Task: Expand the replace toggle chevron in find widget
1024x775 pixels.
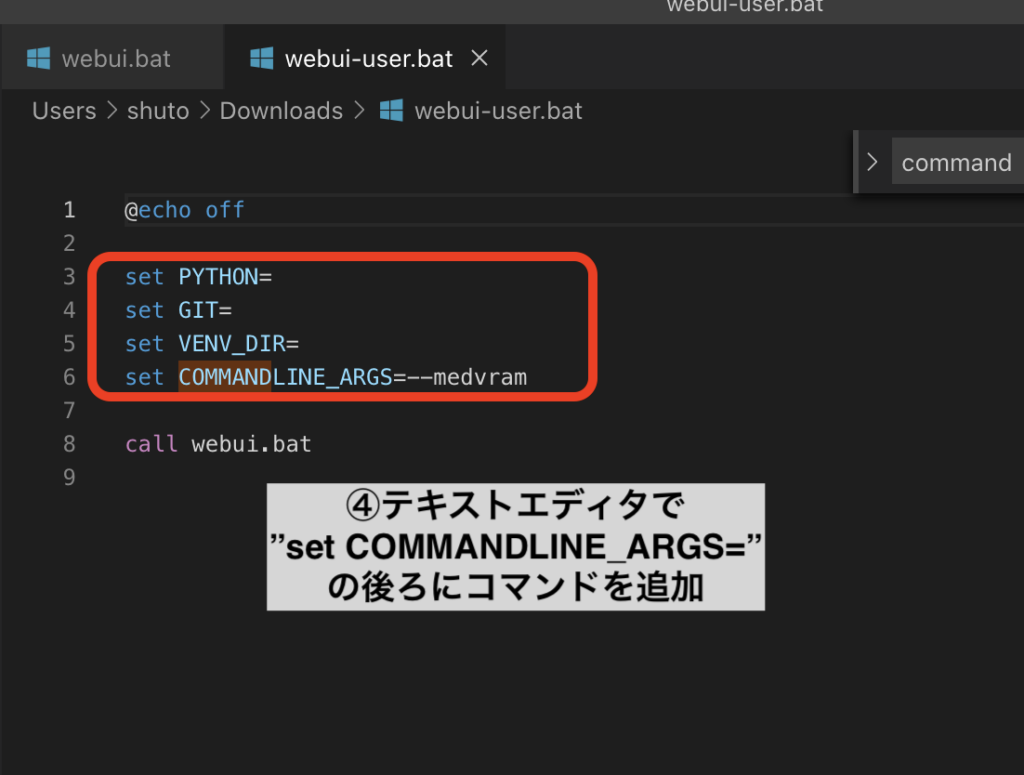Action: (x=872, y=162)
